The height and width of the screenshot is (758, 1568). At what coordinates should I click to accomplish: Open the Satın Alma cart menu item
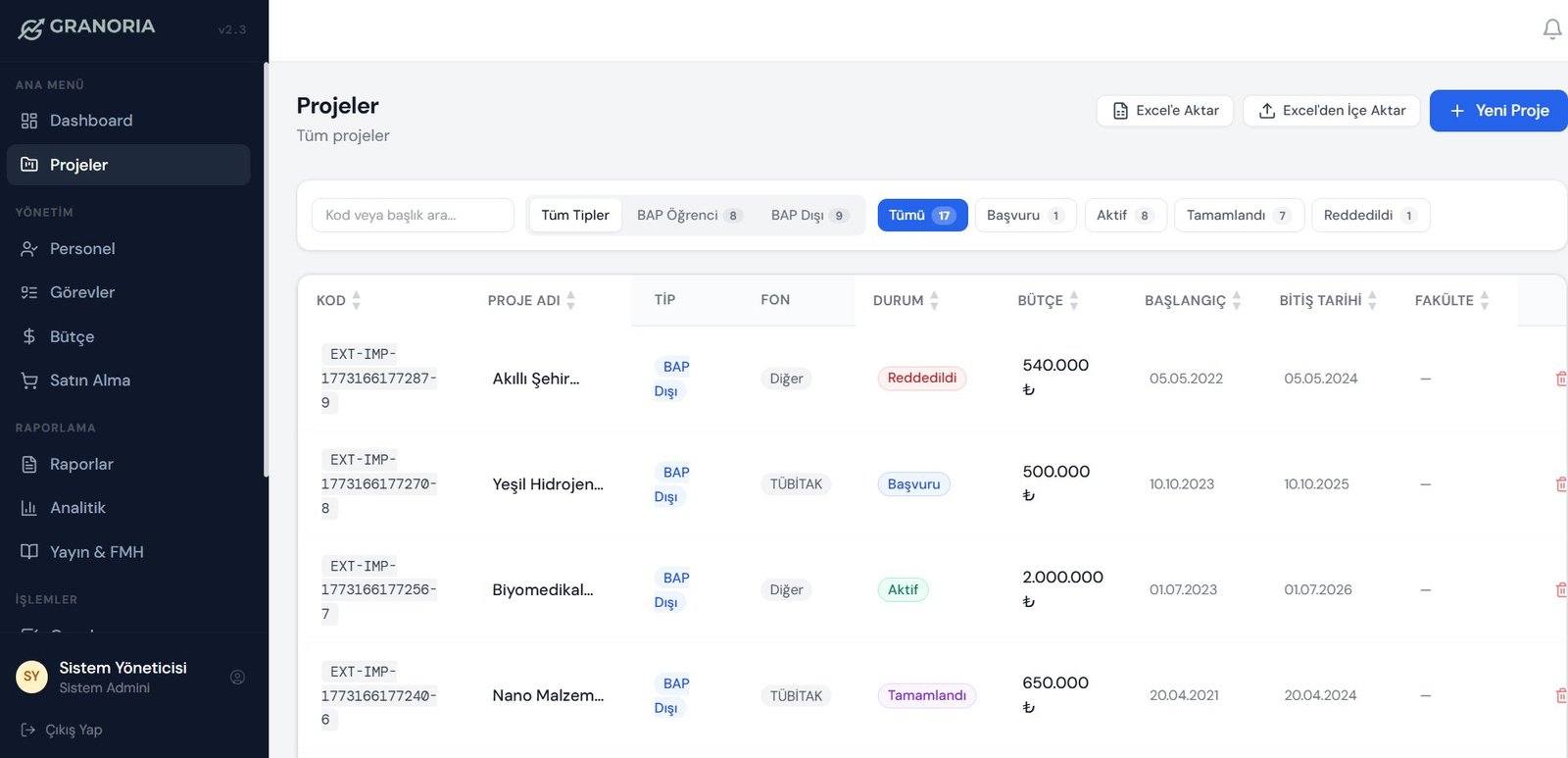pos(89,380)
